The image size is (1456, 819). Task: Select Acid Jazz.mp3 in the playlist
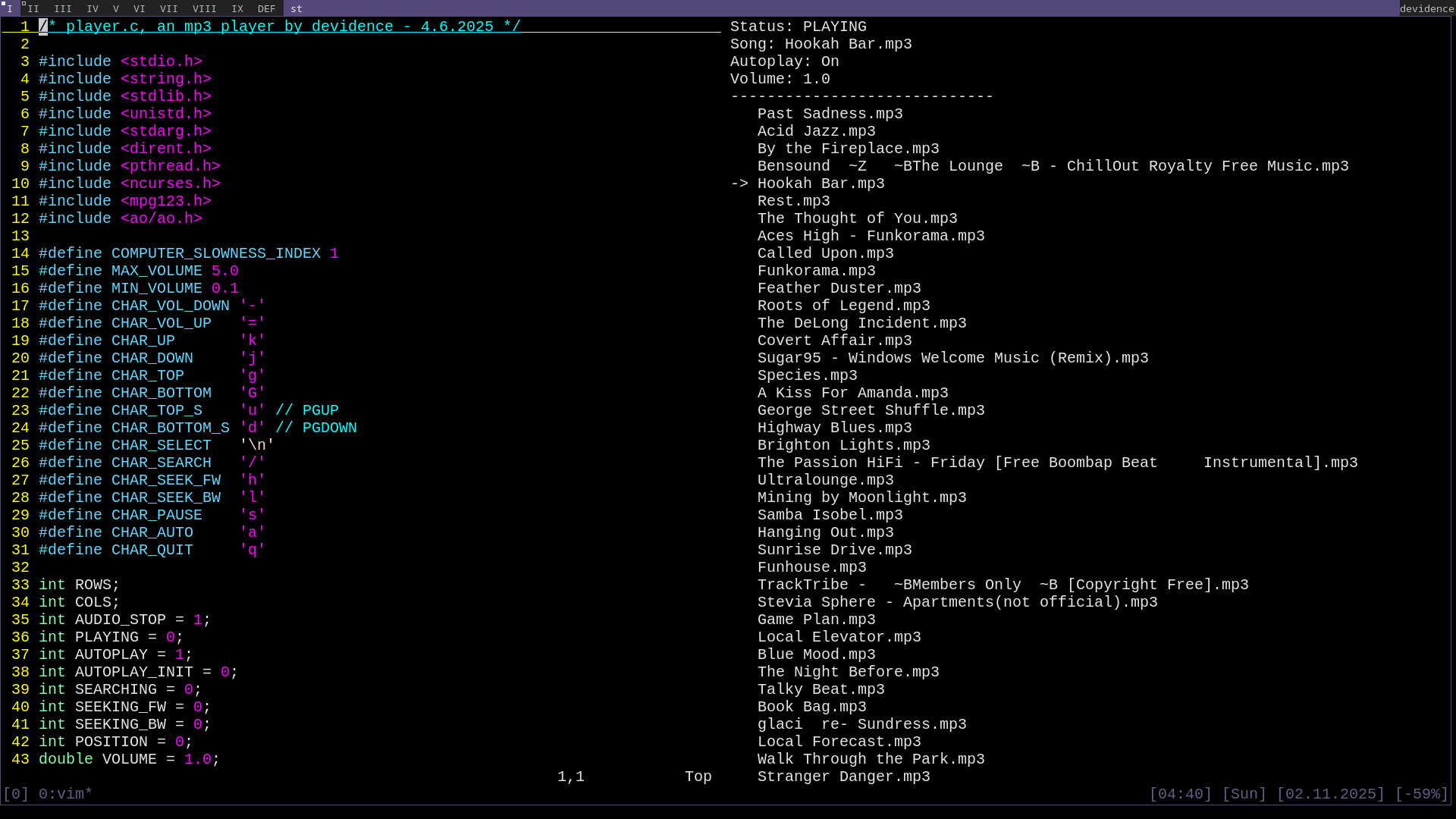click(816, 131)
